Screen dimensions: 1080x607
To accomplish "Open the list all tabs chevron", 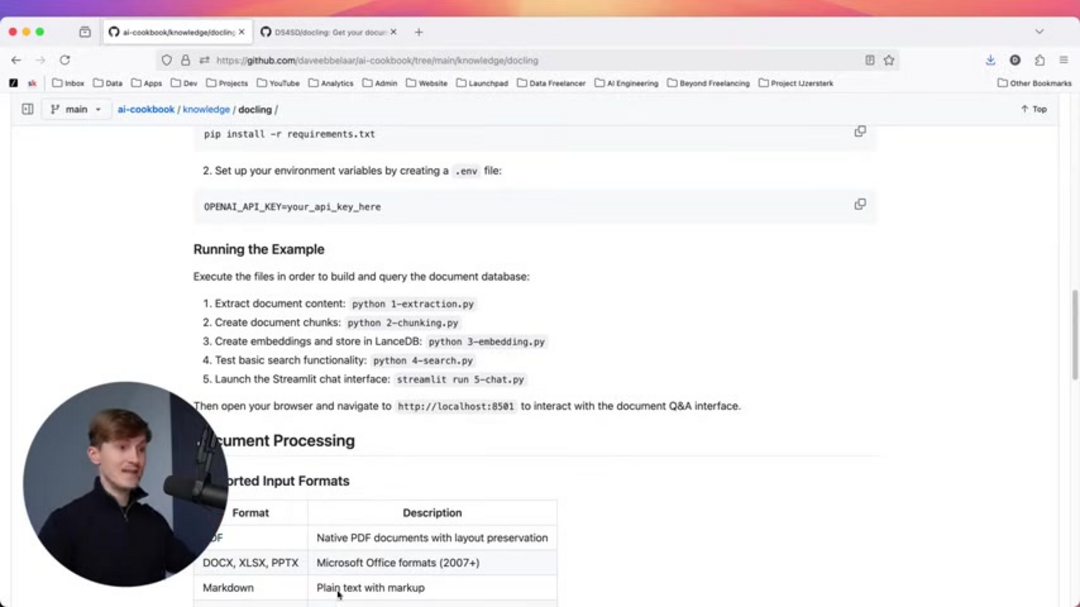I will click(x=1038, y=31).
